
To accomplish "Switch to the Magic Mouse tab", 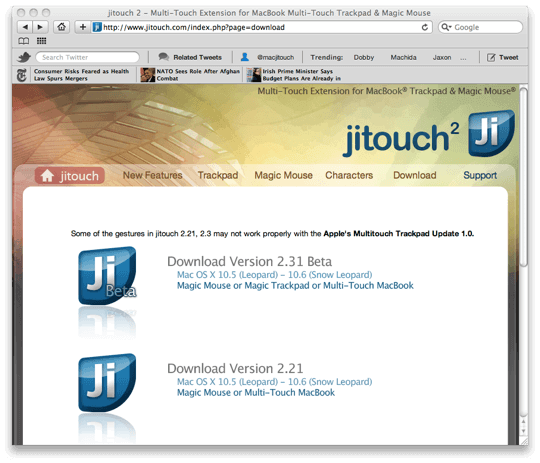I will [283, 175].
